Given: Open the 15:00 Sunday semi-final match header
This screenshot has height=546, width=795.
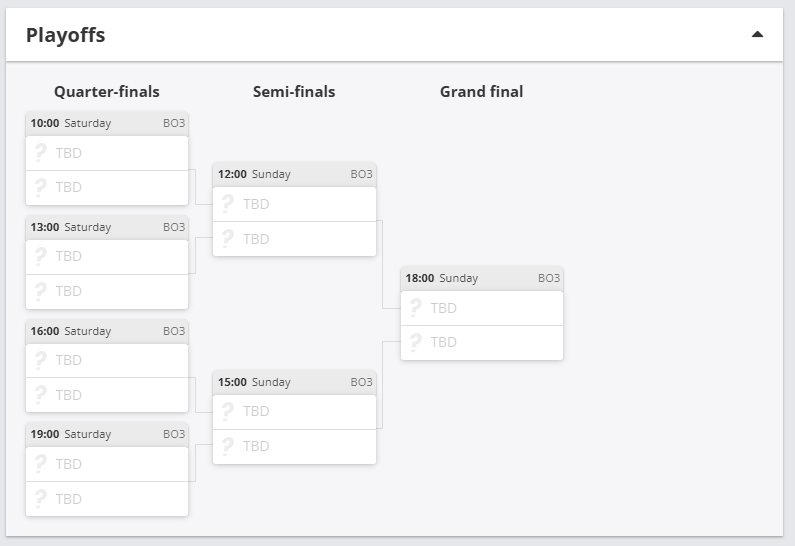Looking at the screenshot, I should point(294,382).
